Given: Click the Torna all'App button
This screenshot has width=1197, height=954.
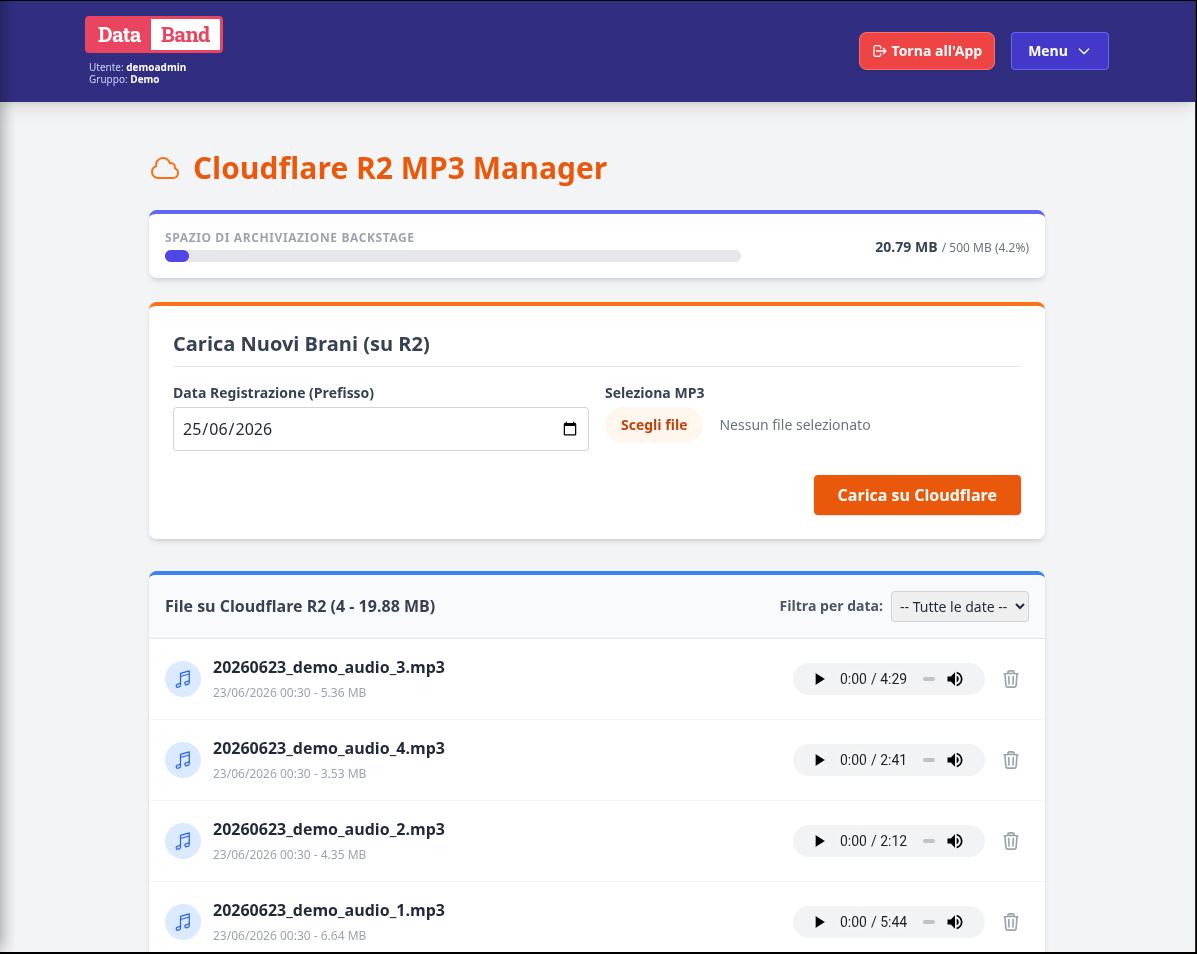Looking at the screenshot, I should (927, 51).
